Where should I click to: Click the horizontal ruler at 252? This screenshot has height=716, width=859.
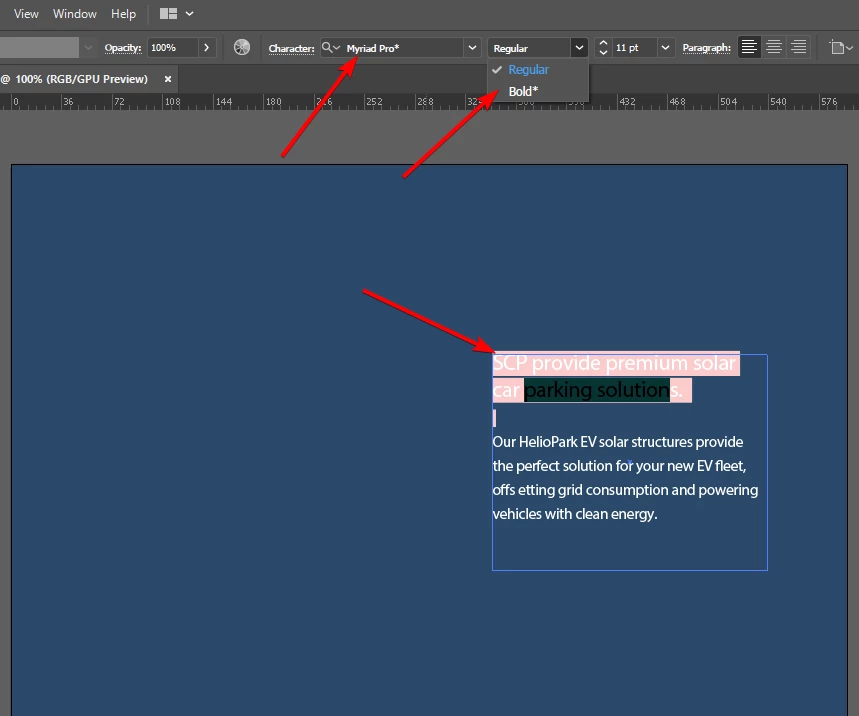[x=374, y=102]
